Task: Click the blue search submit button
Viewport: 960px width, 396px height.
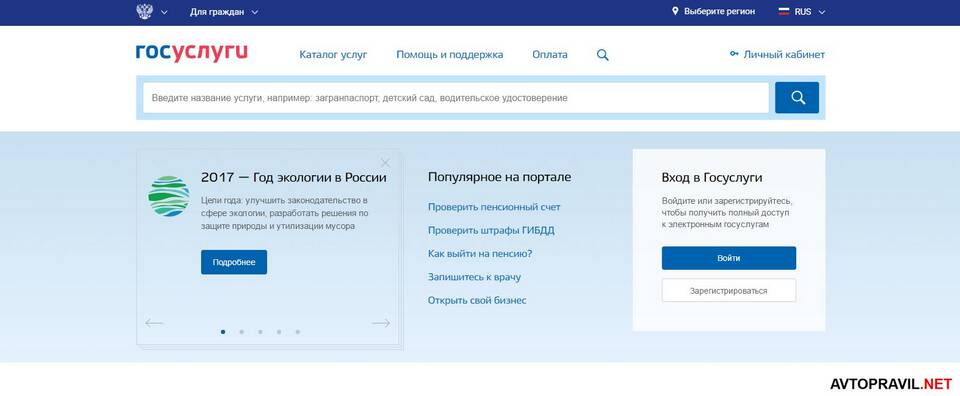Action: tap(797, 97)
